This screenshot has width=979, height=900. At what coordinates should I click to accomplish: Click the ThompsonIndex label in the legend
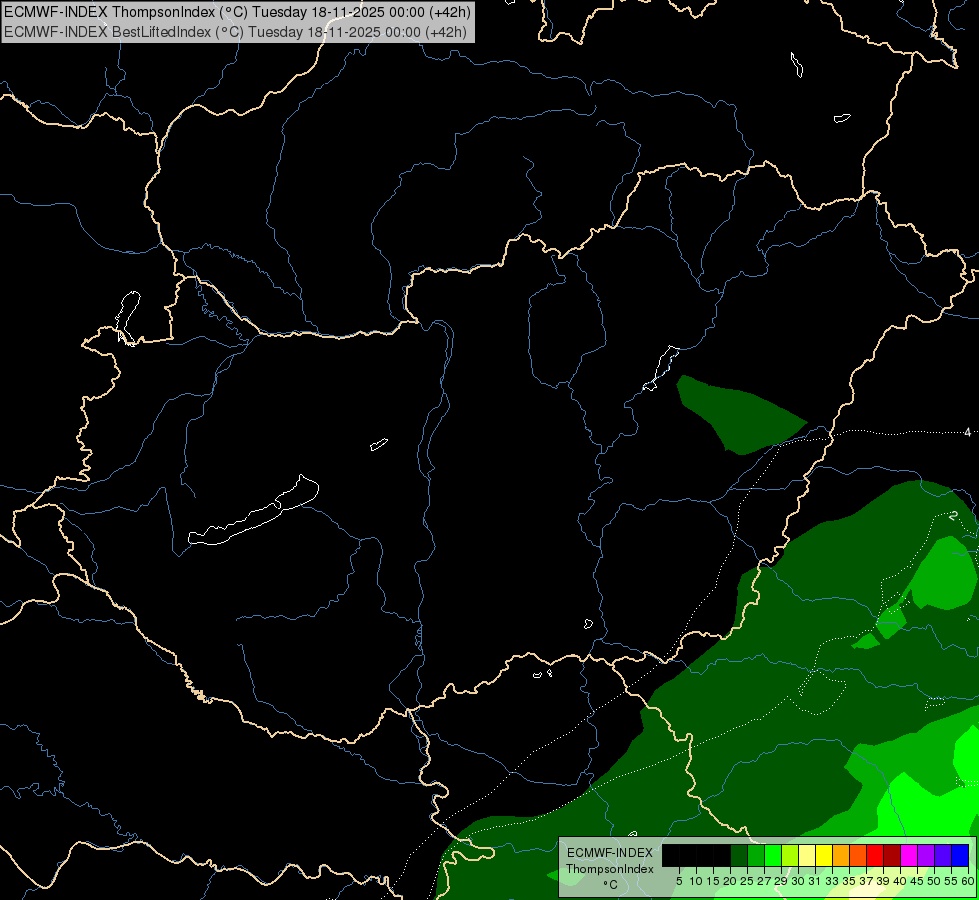click(x=610, y=869)
